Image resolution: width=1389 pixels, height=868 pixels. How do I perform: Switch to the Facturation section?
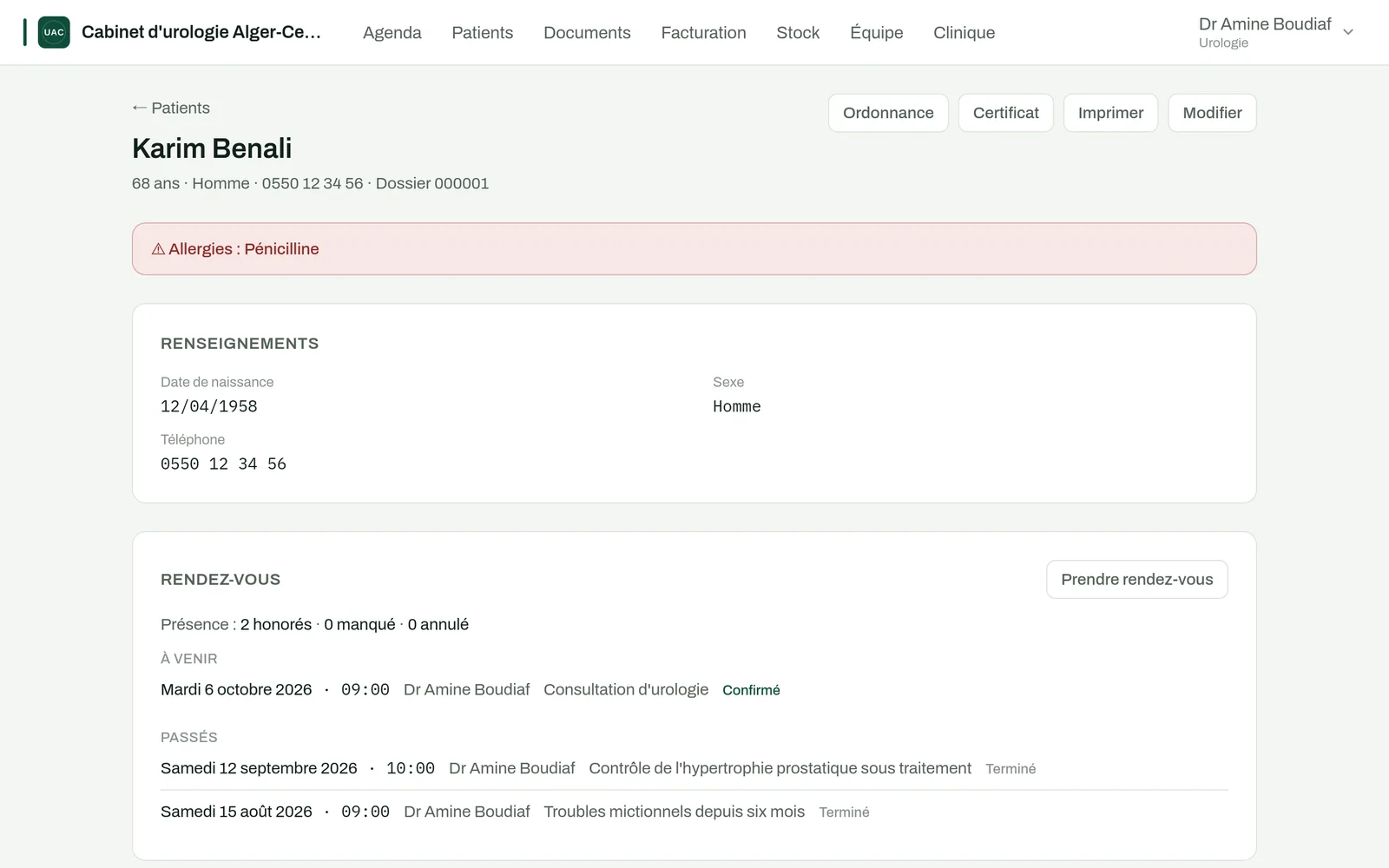tap(703, 32)
